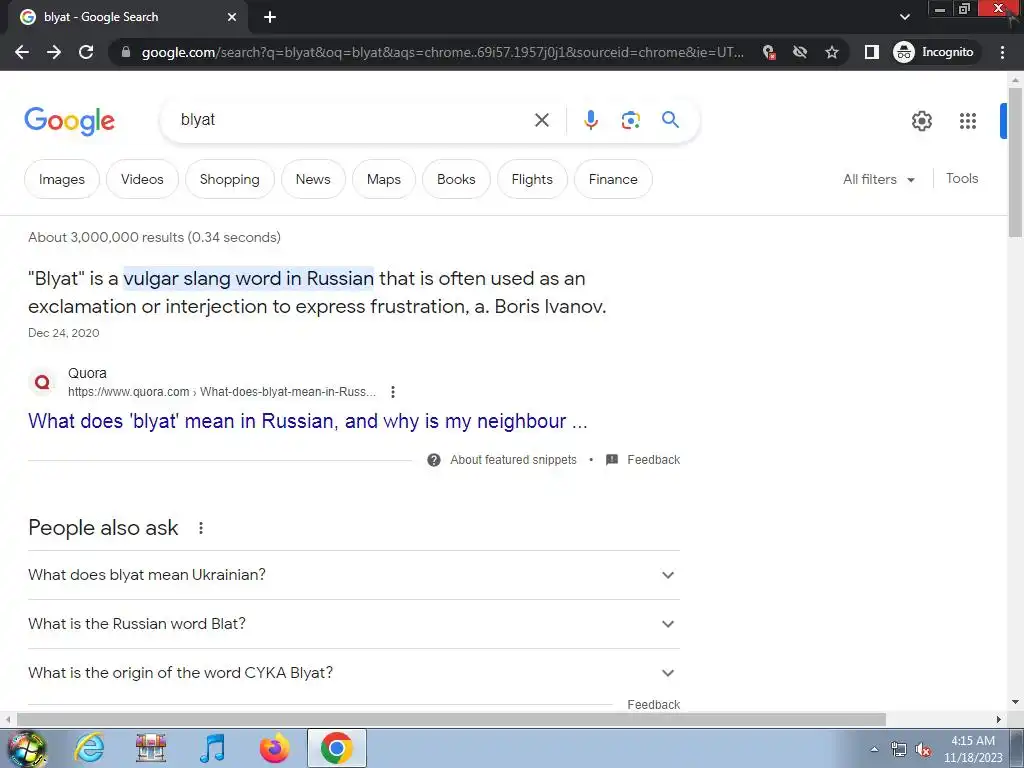Go back using the browser back arrow
This screenshot has height=768, width=1024.
pyautogui.click(x=22, y=52)
